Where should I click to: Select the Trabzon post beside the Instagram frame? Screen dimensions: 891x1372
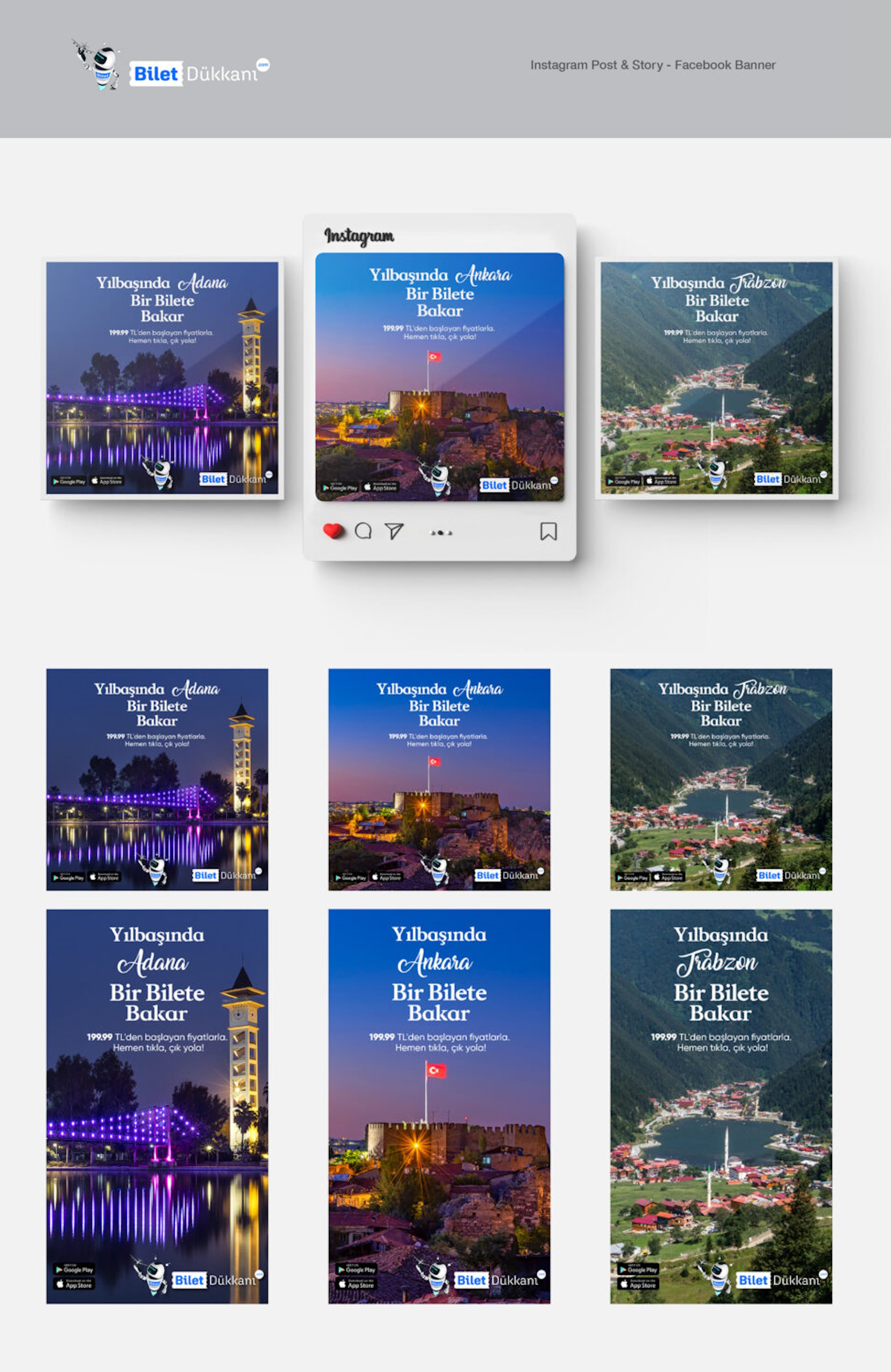716,378
